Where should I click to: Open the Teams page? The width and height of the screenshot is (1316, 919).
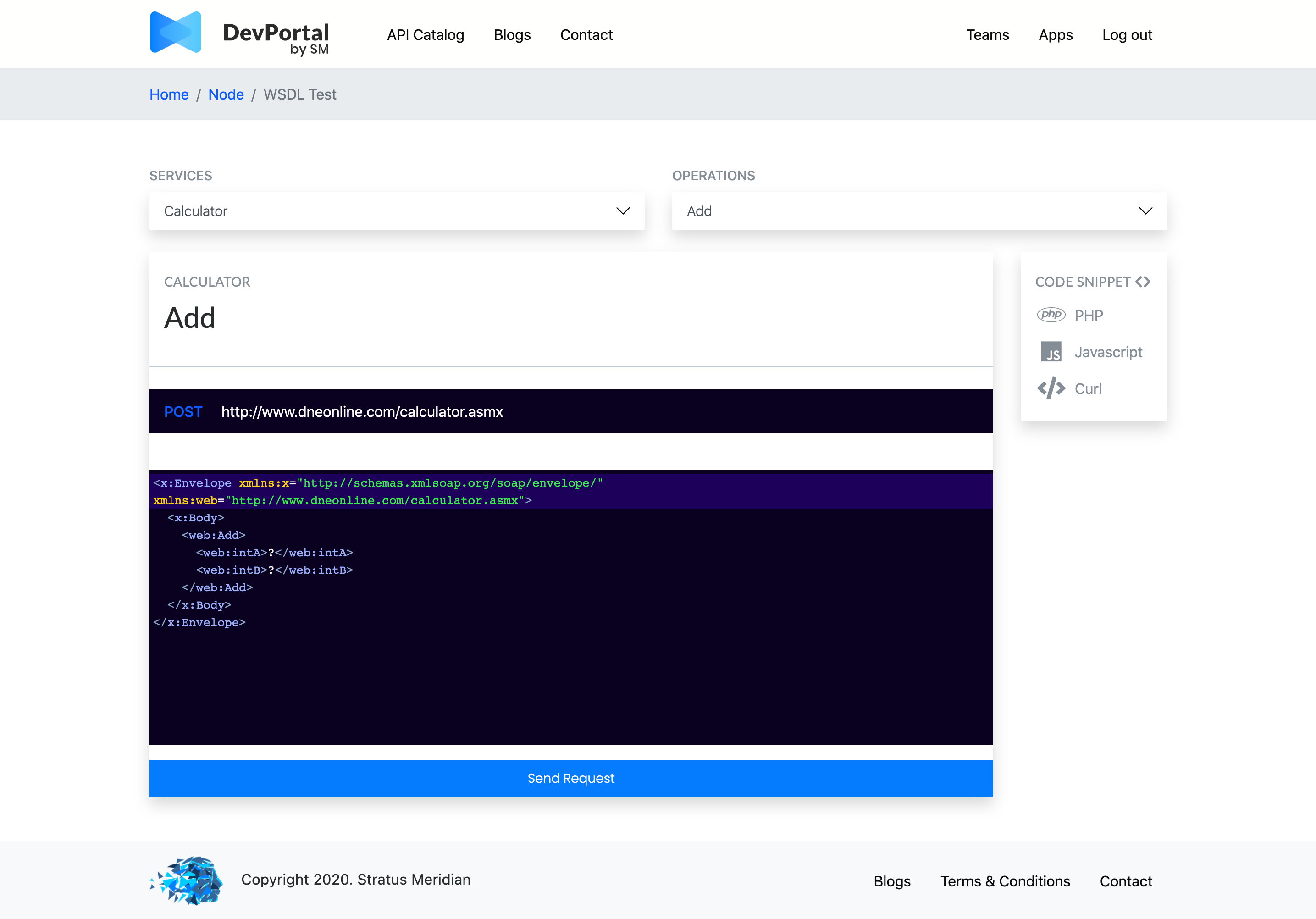987,35
